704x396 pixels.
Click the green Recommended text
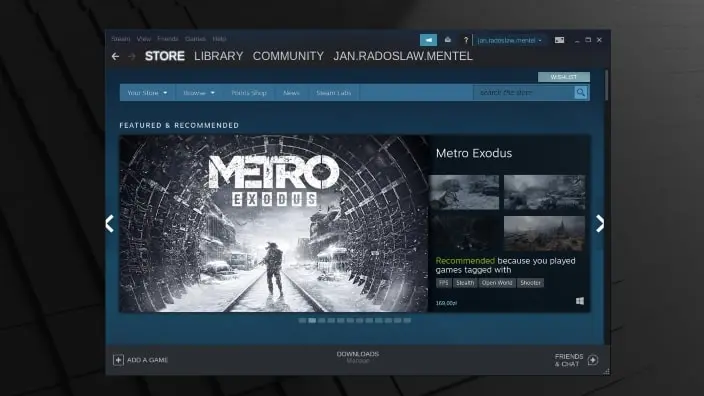pos(465,261)
